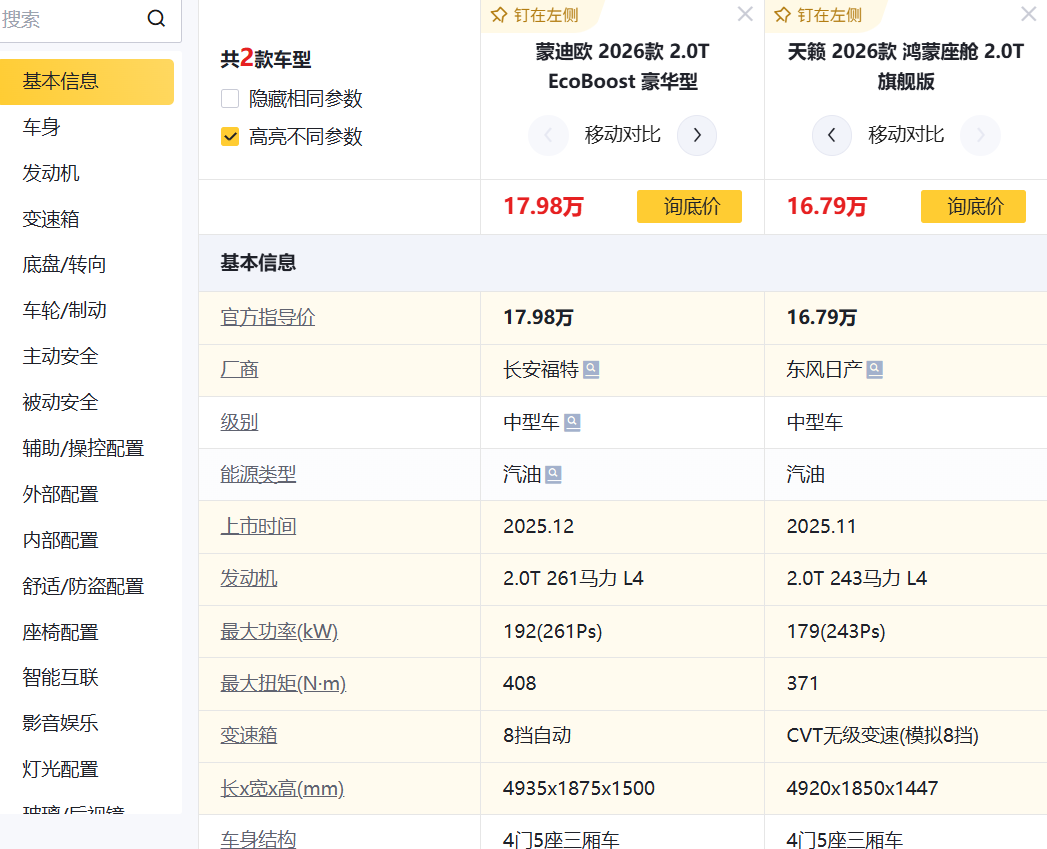
Task: Open the 发动机 section in sidebar
Action: click(x=51, y=173)
